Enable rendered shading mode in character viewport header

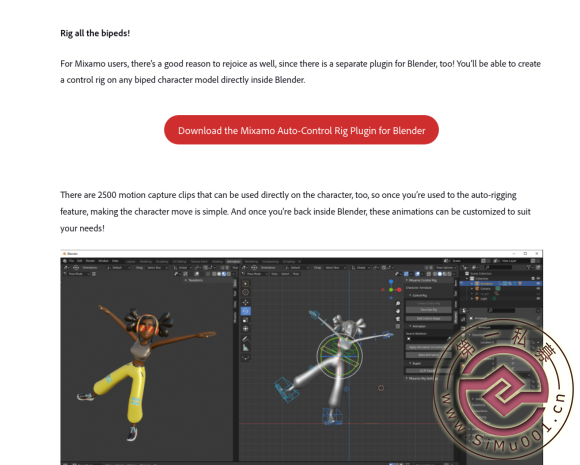(x=229, y=274)
